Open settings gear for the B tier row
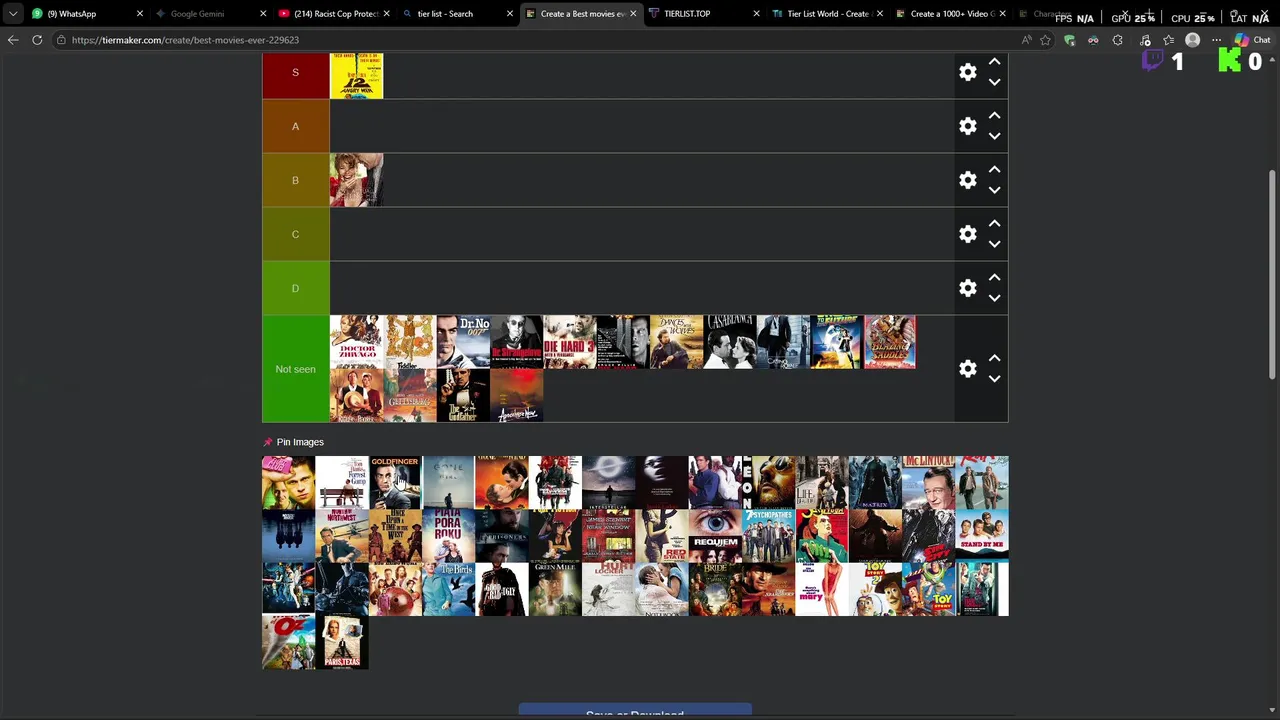The width and height of the screenshot is (1280, 720). 968,180
